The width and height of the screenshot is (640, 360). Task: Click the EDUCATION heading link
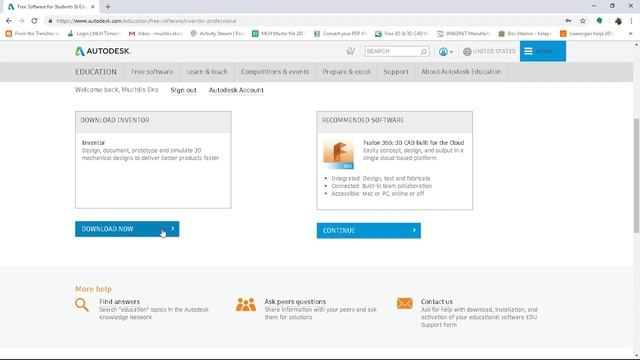coord(96,72)
